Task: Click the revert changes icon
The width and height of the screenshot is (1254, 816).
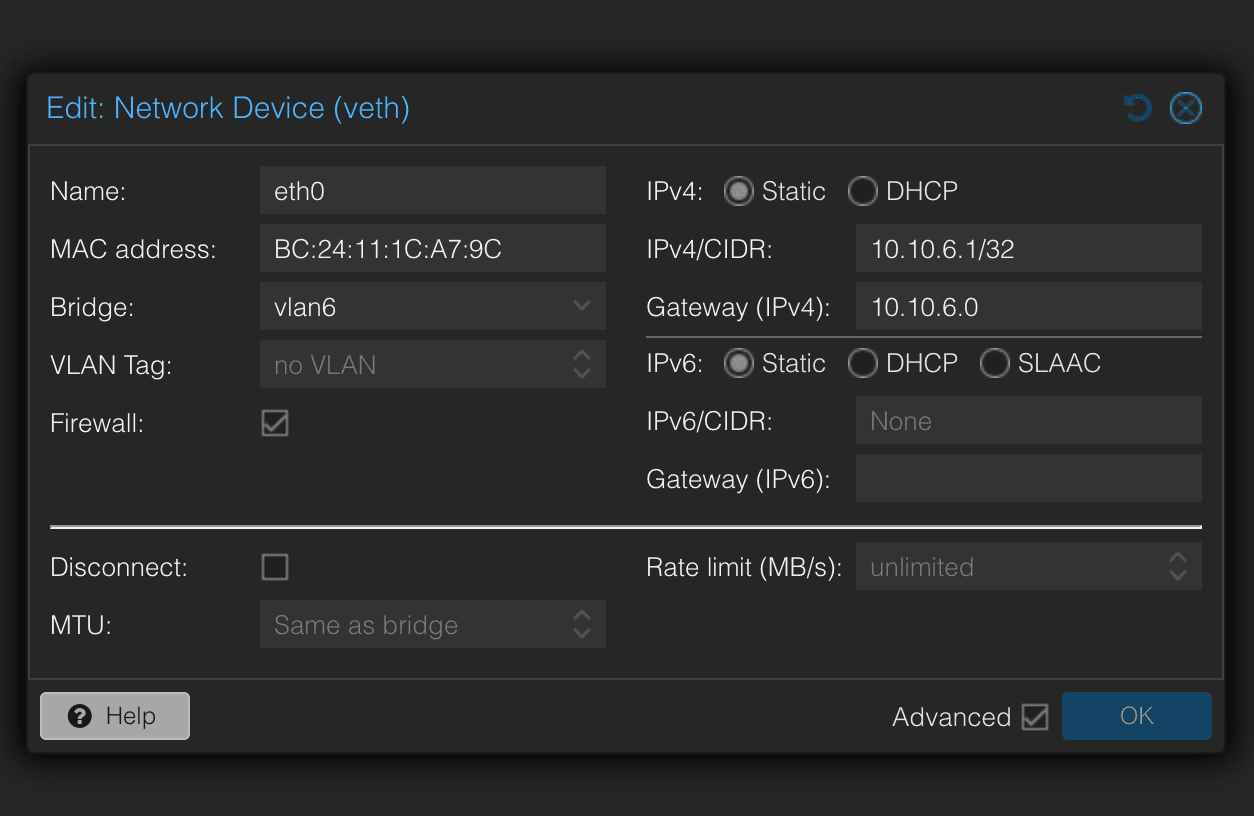Action: coord(1137,108)
